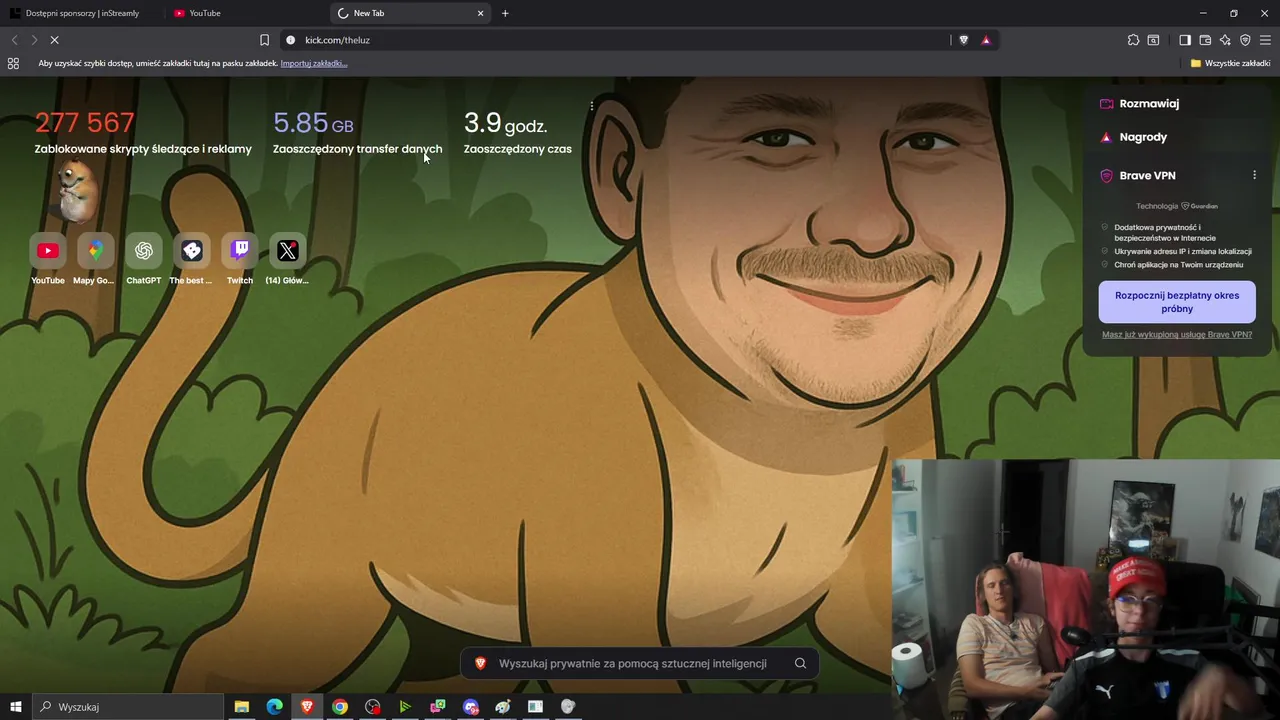Open Google Chrome from the taskbar
Image resolution: width=1280 pixels, height=720 pixels.
point(340,707)
